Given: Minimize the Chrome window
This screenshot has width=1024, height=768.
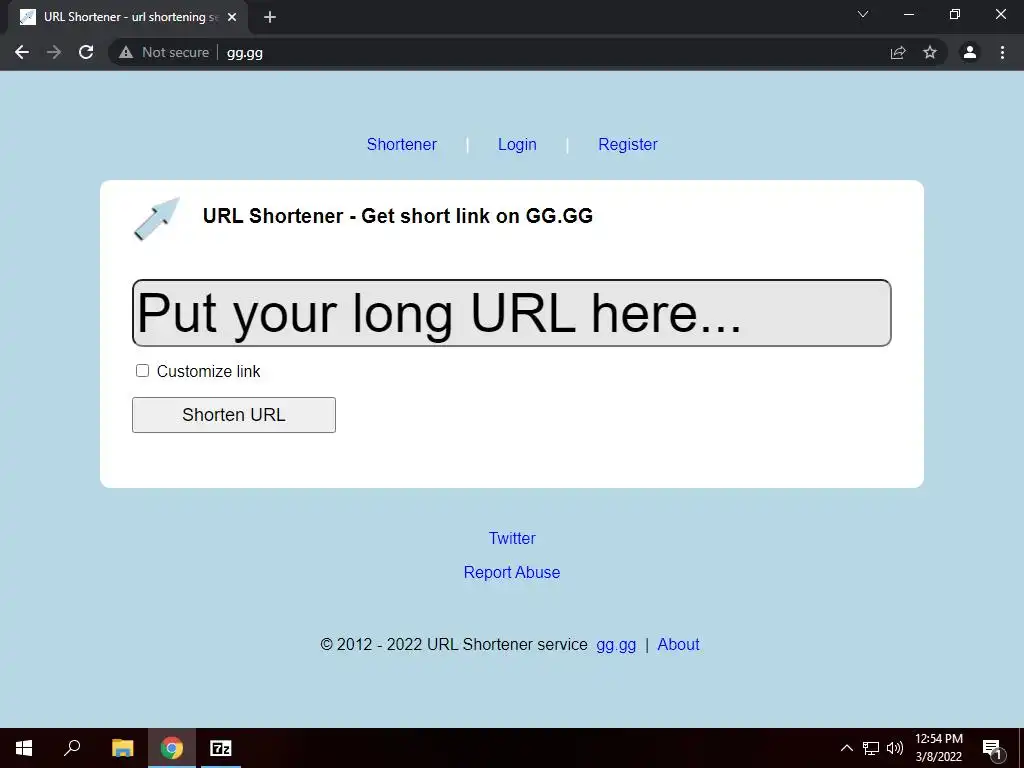Looking at the screenshot, I should click(908, 14).
